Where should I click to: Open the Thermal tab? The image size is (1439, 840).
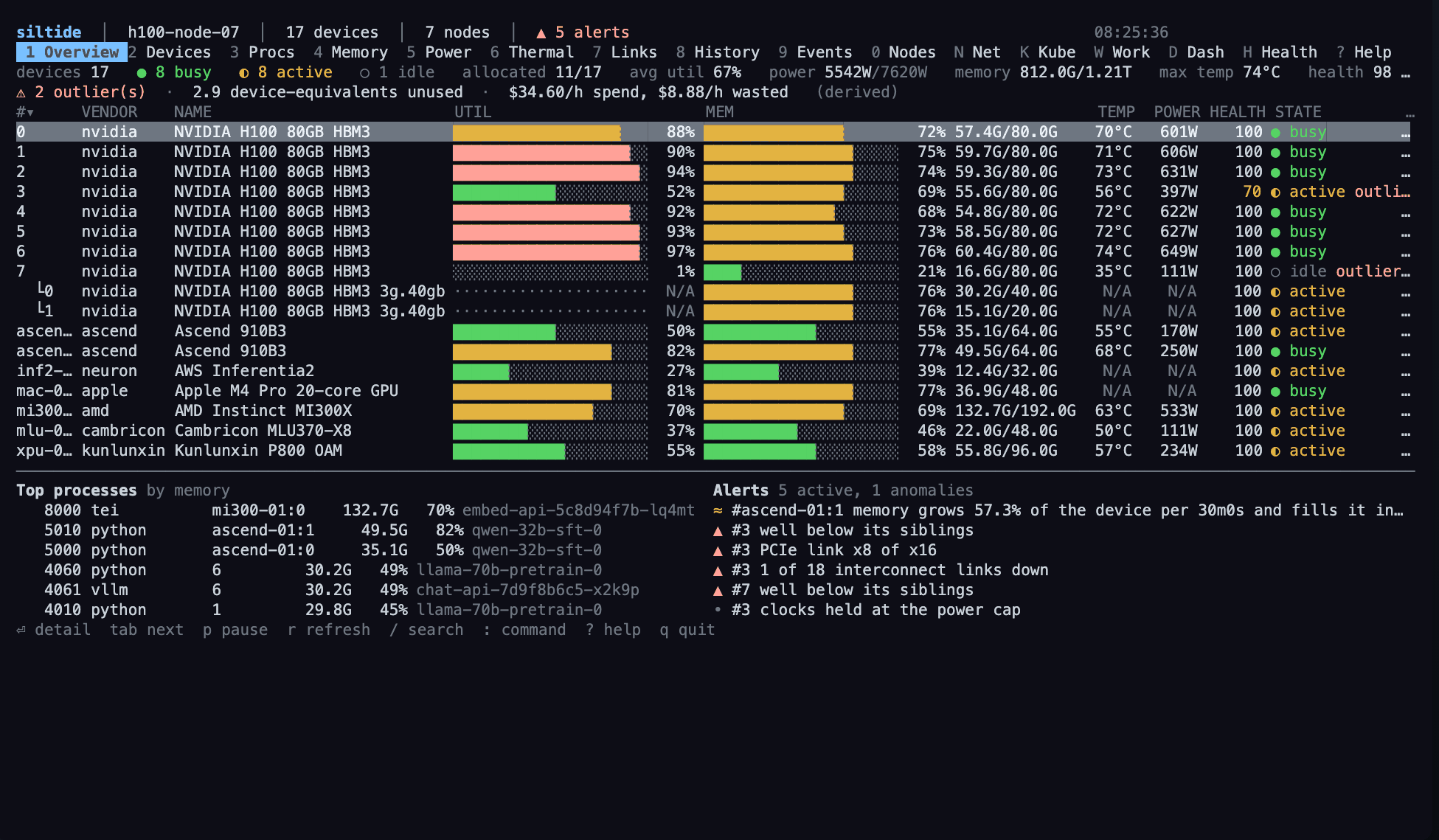(x=532, y=52)
